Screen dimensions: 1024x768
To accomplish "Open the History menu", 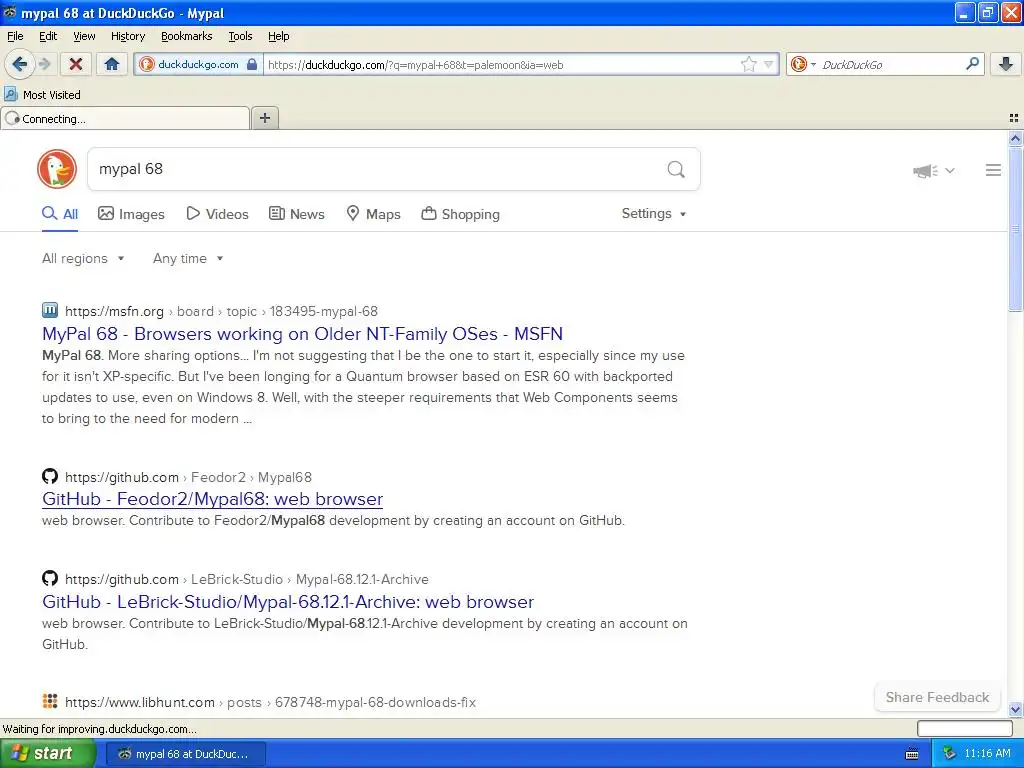I will pyautogui.click(x=127, y=36).
